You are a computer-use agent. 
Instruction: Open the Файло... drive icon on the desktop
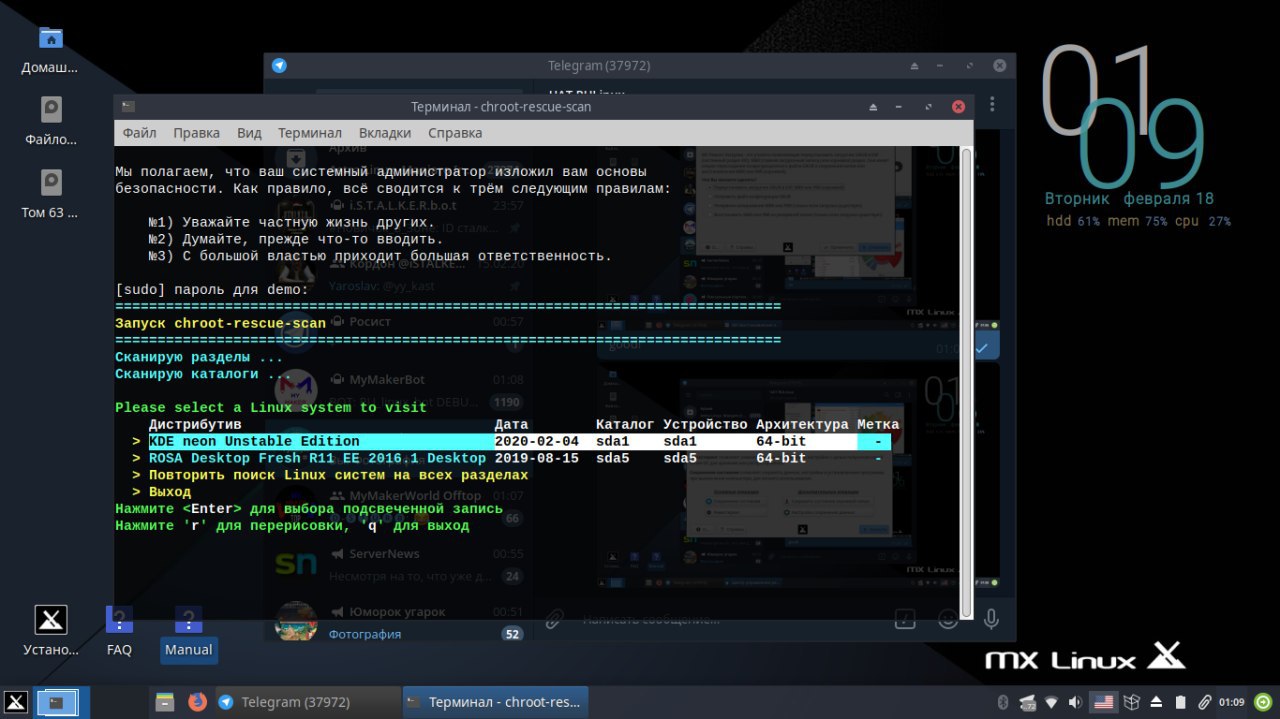pos(50,122)
